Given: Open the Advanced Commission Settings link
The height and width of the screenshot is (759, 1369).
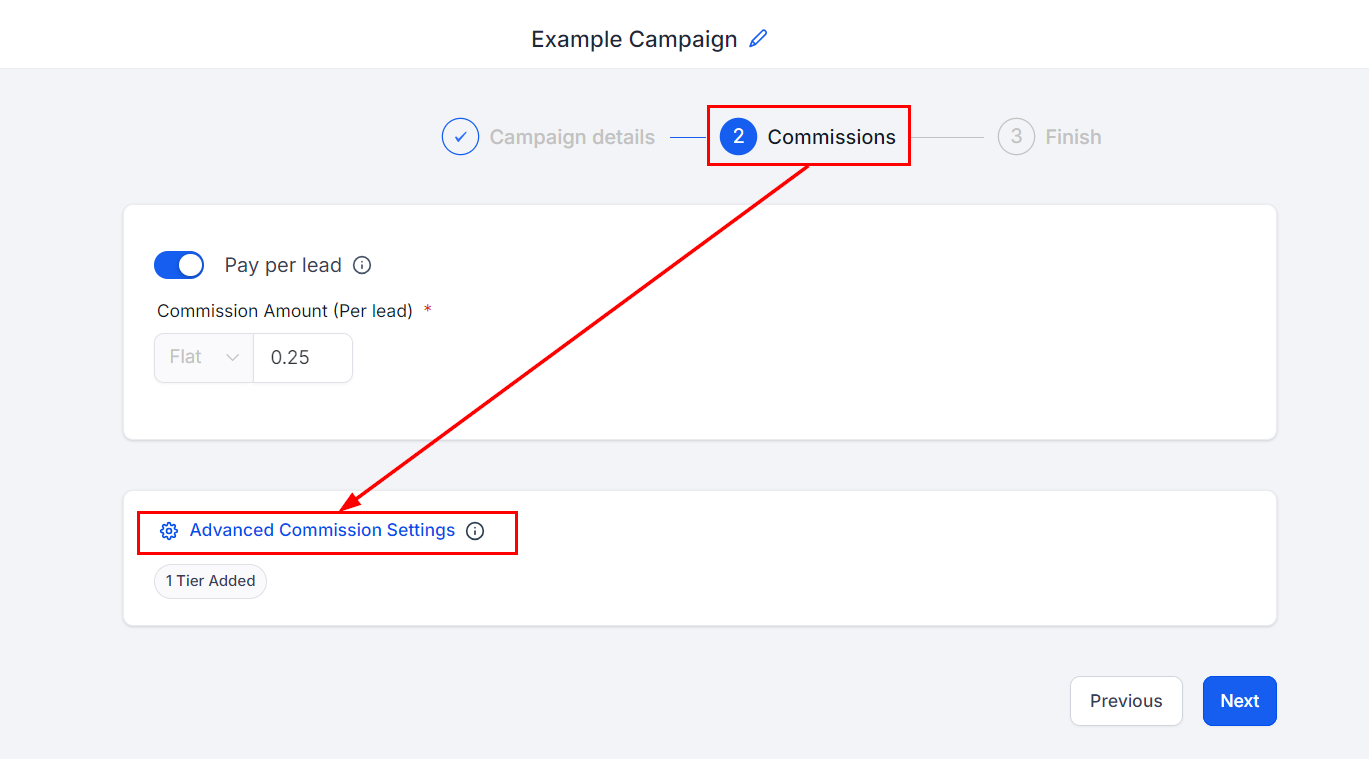Looking at the screenshot, I should click(322, 531).
